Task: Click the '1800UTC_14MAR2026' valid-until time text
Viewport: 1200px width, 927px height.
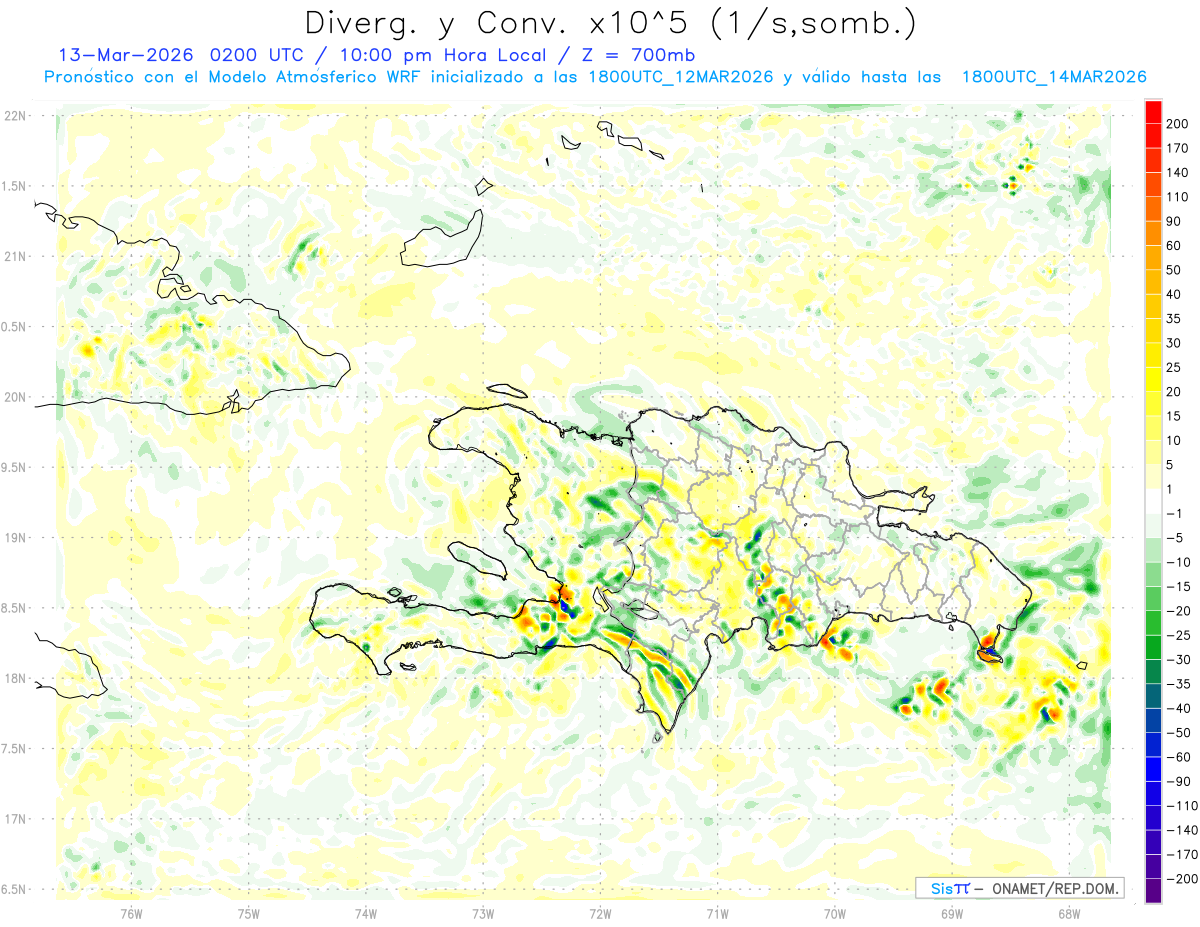Action: point(1053,77)
